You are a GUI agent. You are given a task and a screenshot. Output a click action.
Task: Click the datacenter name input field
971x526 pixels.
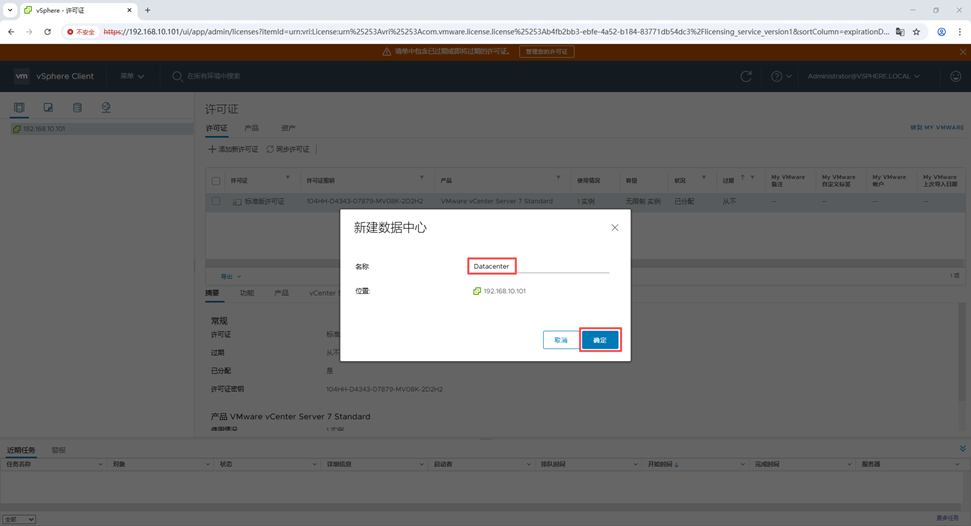click(538, 266)
